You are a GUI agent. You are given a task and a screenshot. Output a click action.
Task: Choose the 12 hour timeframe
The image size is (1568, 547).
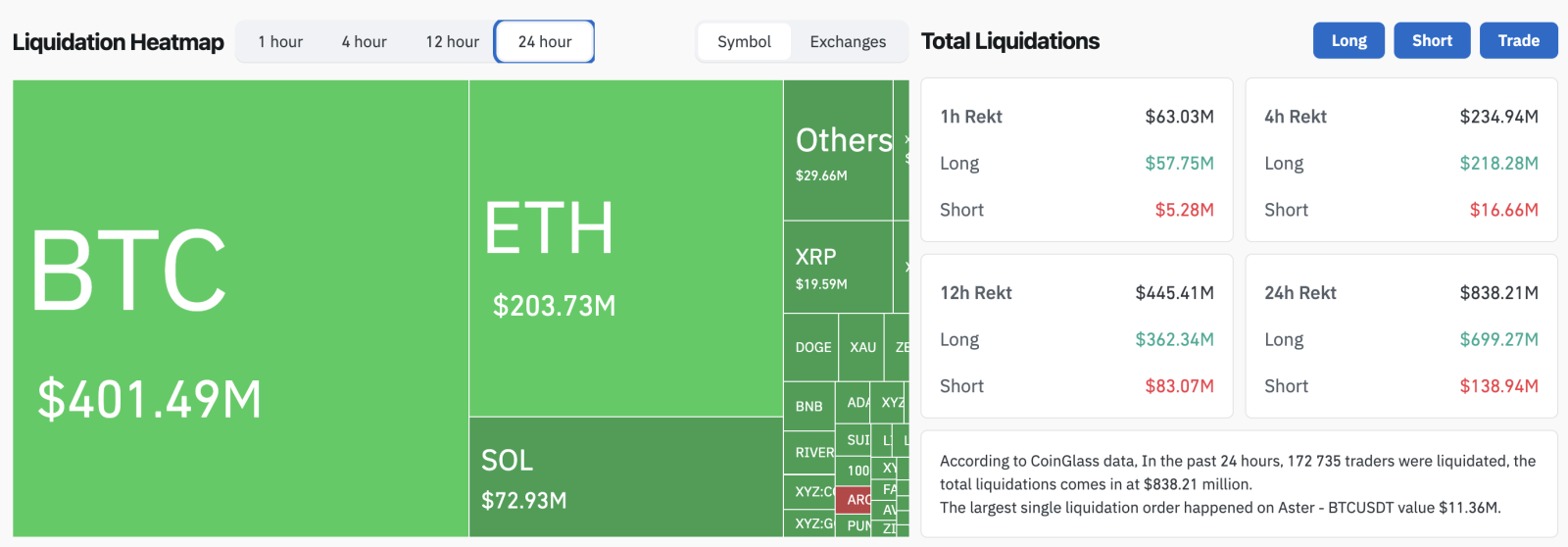click(452, 42)
